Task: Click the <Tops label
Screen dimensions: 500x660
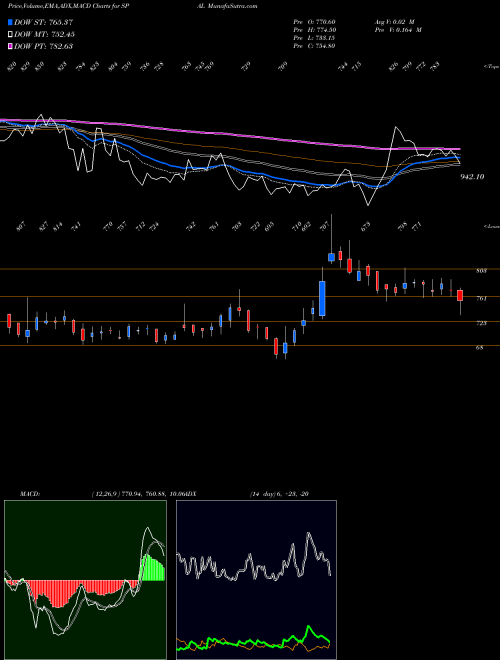Action: (x=492, y=67)
